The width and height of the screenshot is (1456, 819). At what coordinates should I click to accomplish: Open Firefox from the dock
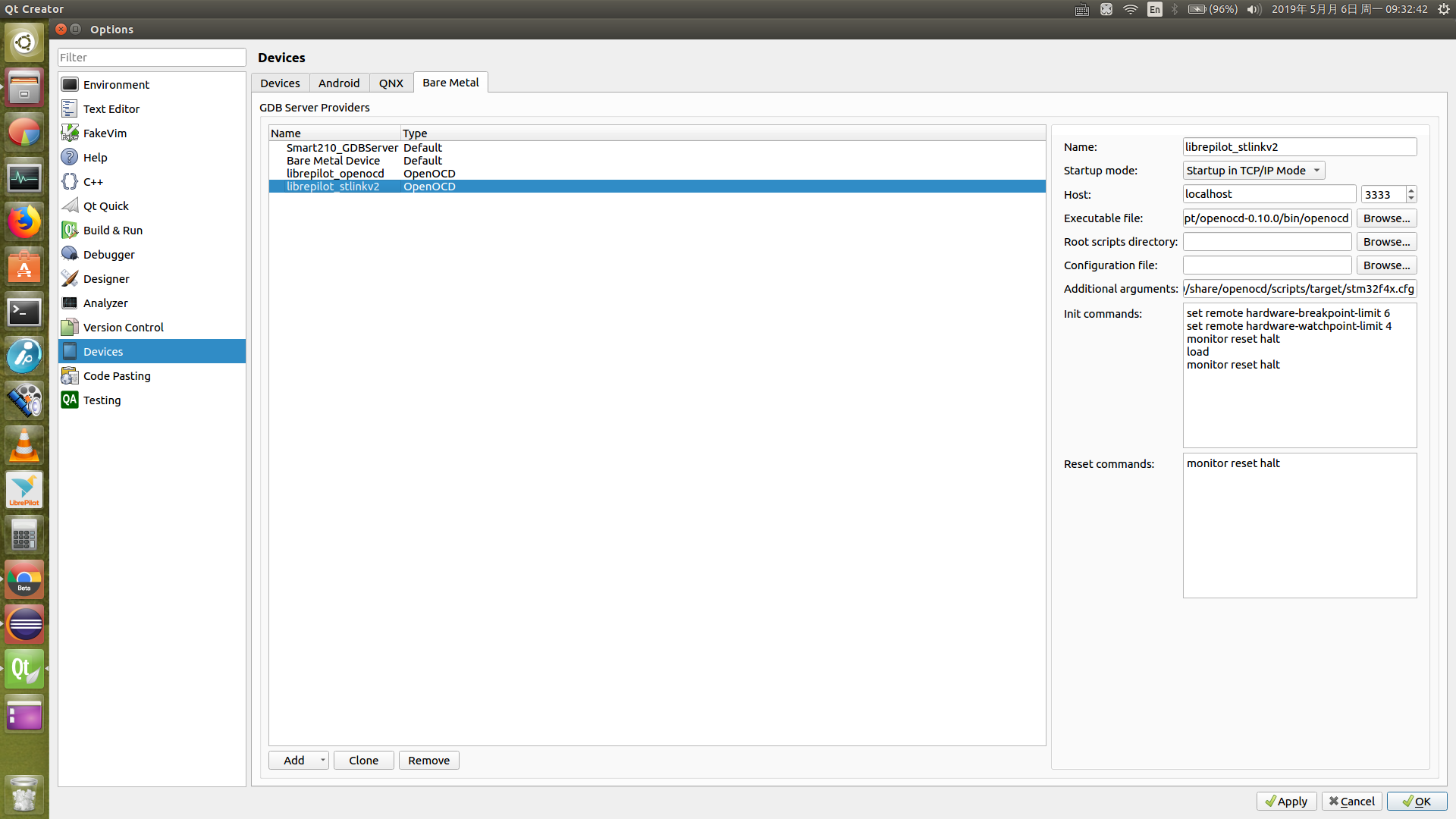pyautogui.click(x=24, y=222)
